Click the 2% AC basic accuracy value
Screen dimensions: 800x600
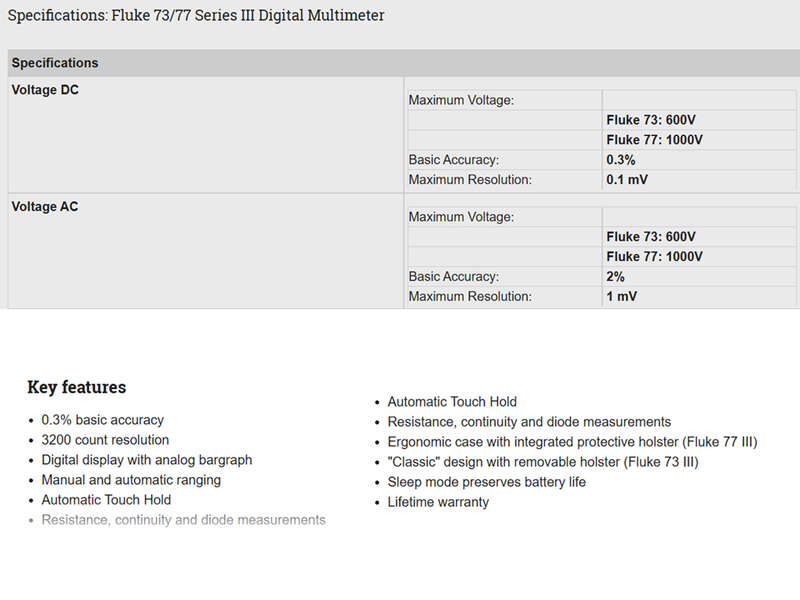tap(615, 277)
